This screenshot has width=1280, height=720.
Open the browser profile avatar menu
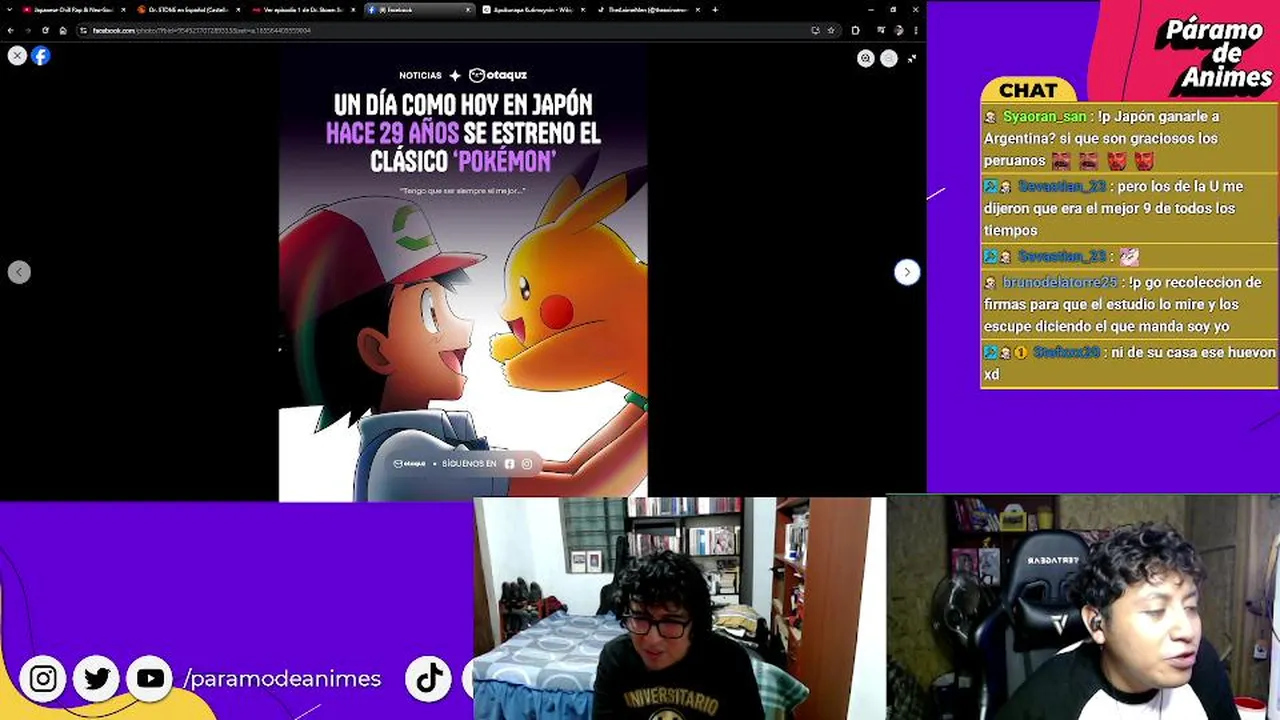(x=898, y=30)
